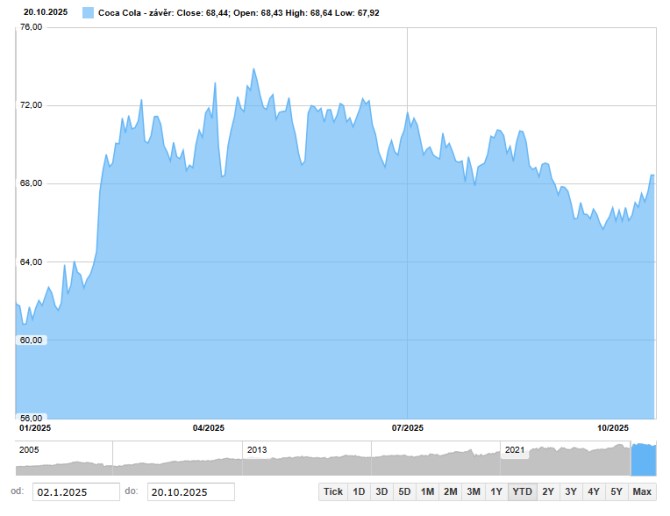Click highlighted selection in overview navigator
Viewport: 670px width, 516px height.
coord(643,459)
